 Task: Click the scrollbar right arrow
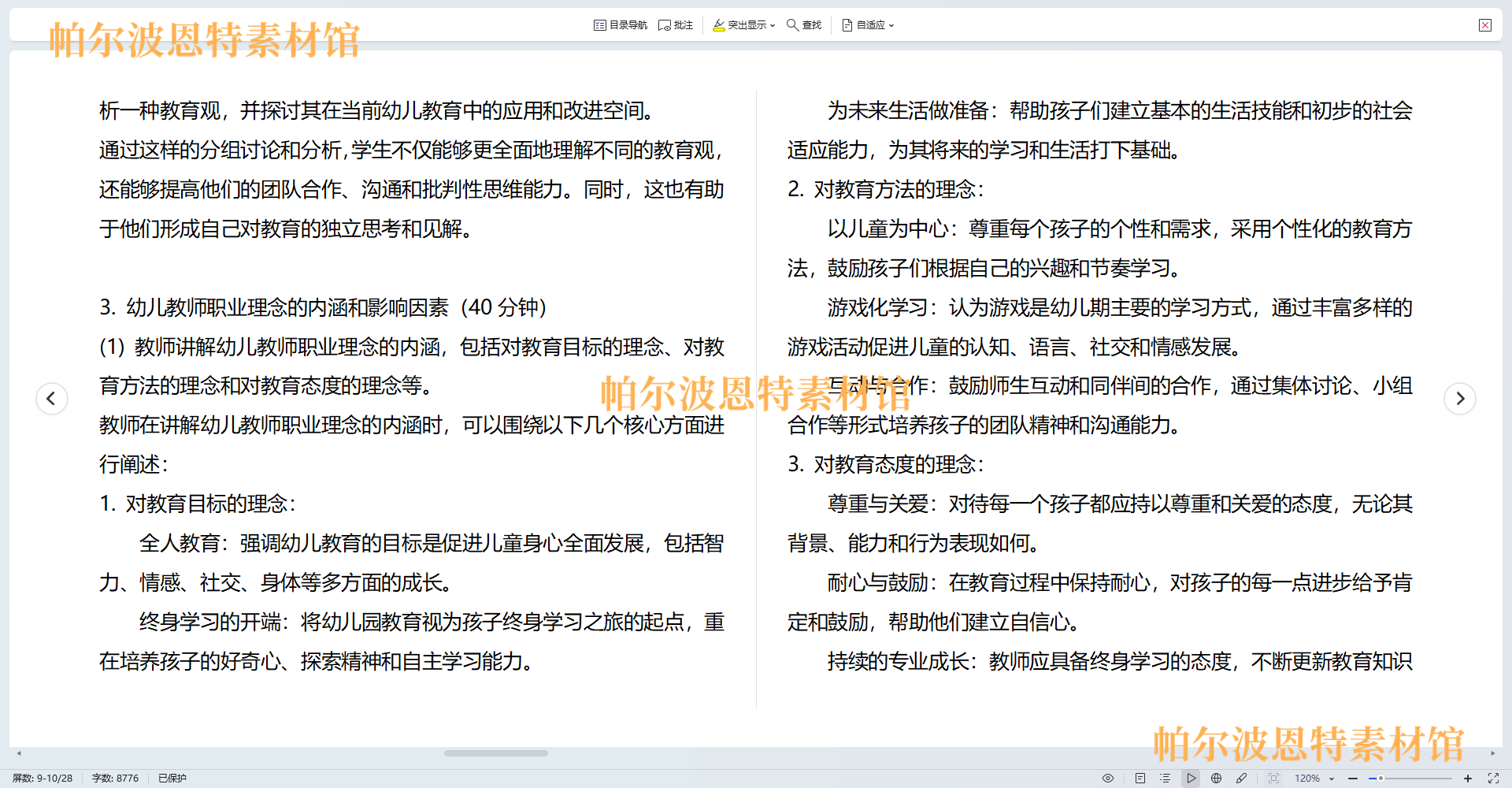pos(1492,753)
